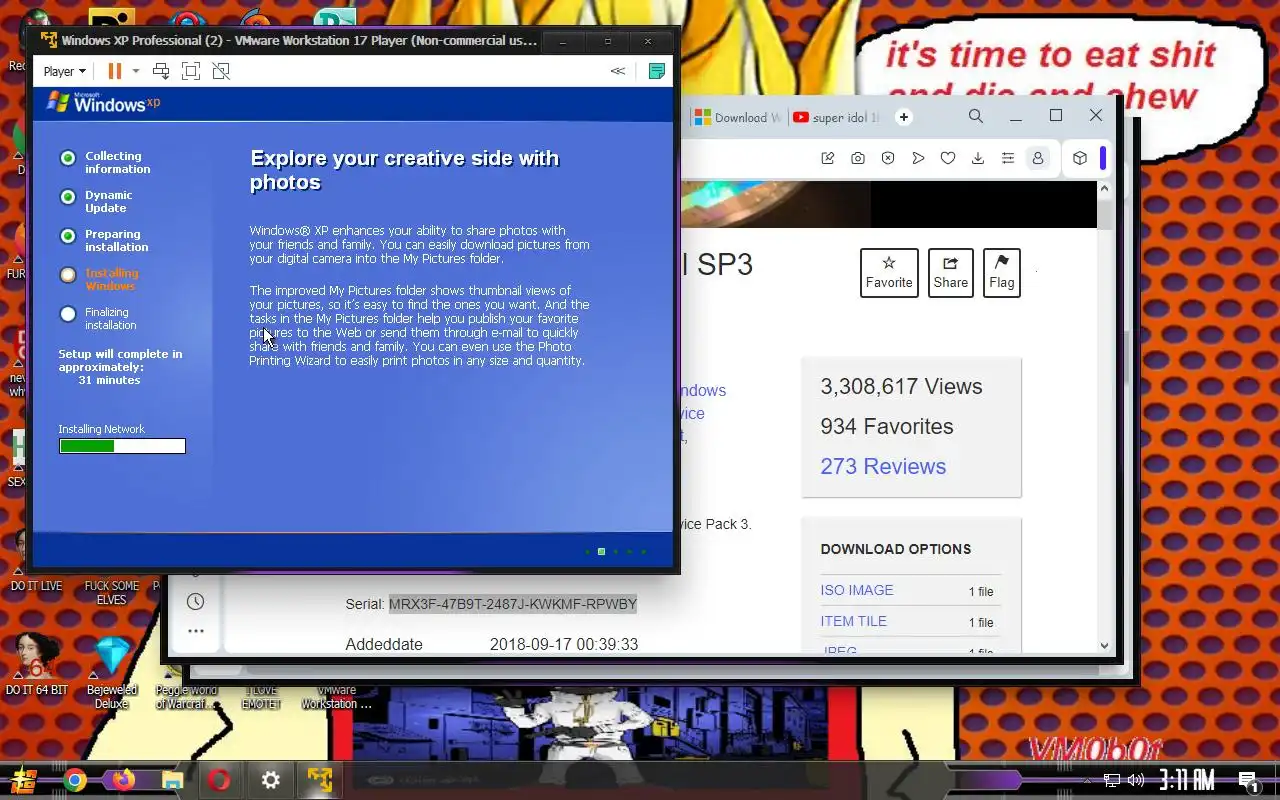
Task: Open the browser sidebar history clock icon
Action: pyautogui.click(x=195, y=601)
